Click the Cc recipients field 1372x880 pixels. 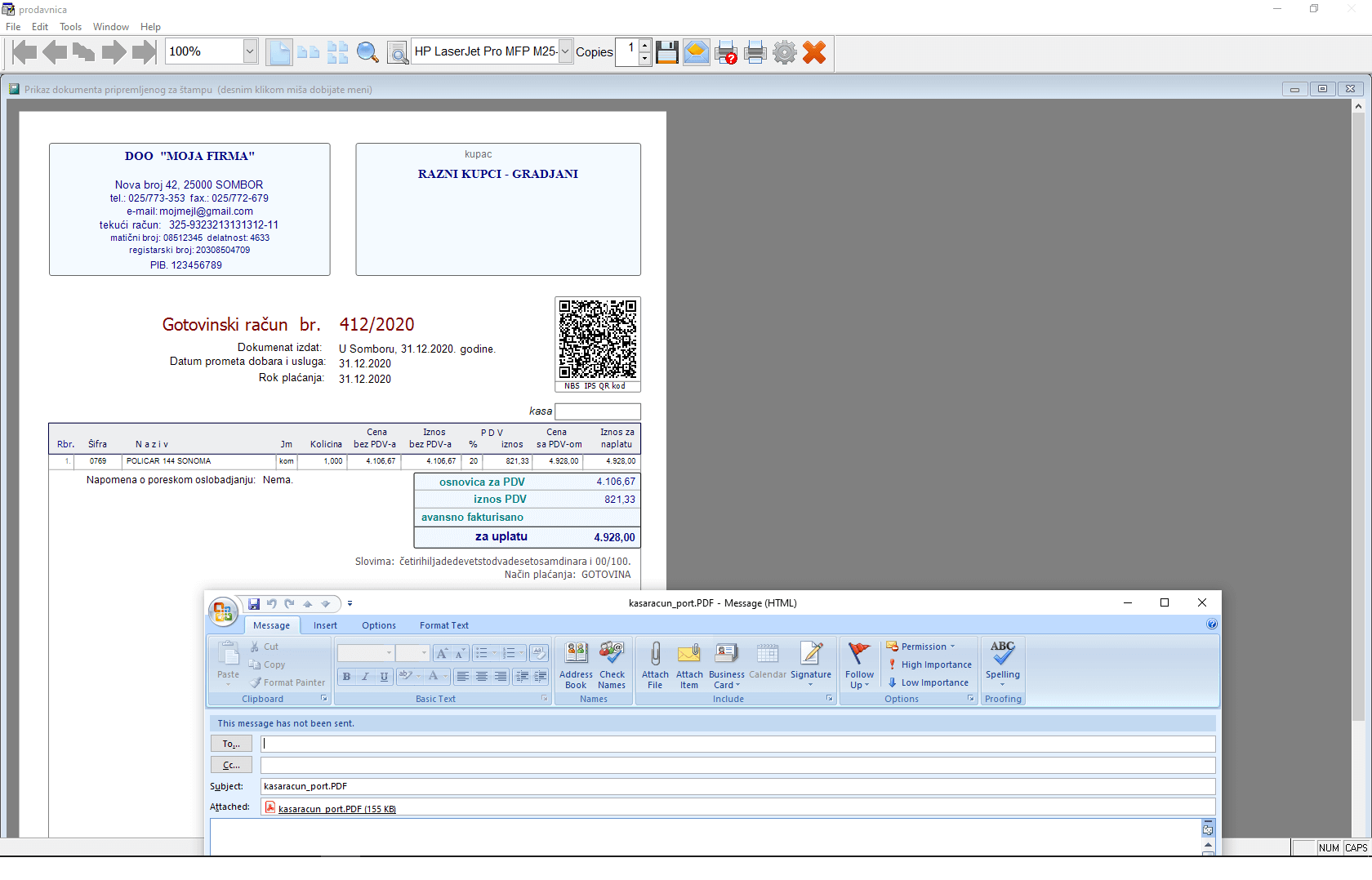pos(738,765)
